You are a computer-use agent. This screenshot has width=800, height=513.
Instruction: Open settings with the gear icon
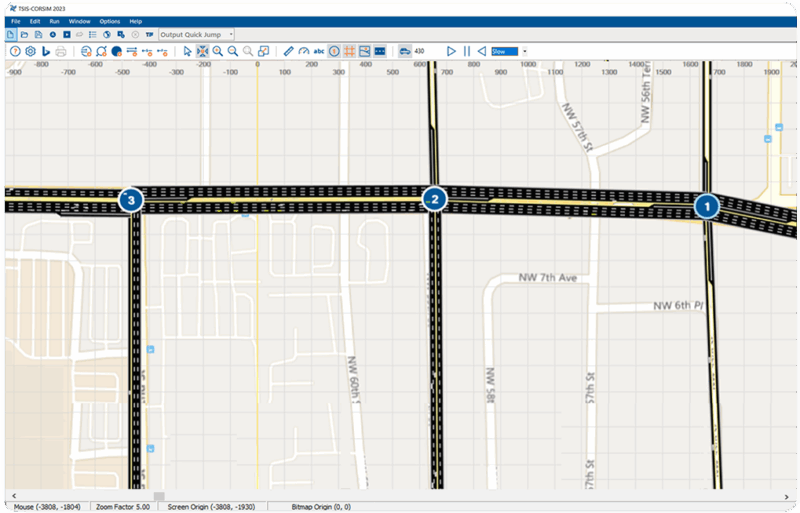click(x=30, y=51)
